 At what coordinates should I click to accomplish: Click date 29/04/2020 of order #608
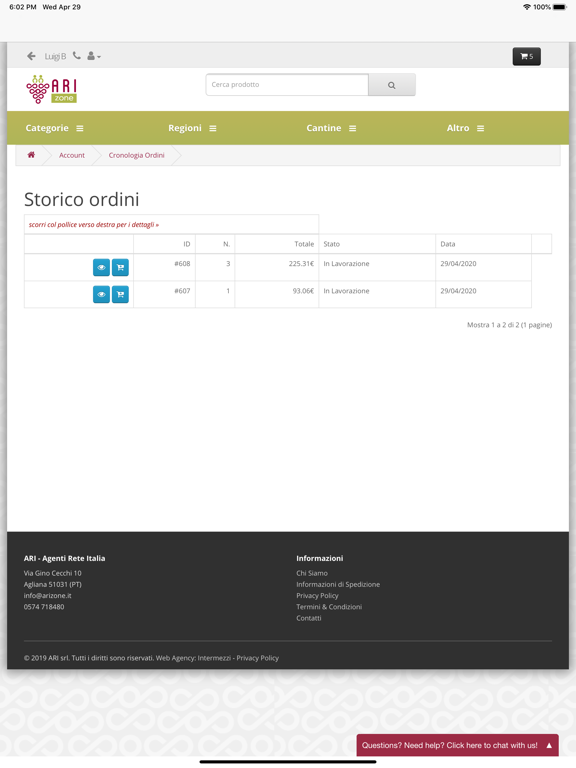(x=458, y=264)
